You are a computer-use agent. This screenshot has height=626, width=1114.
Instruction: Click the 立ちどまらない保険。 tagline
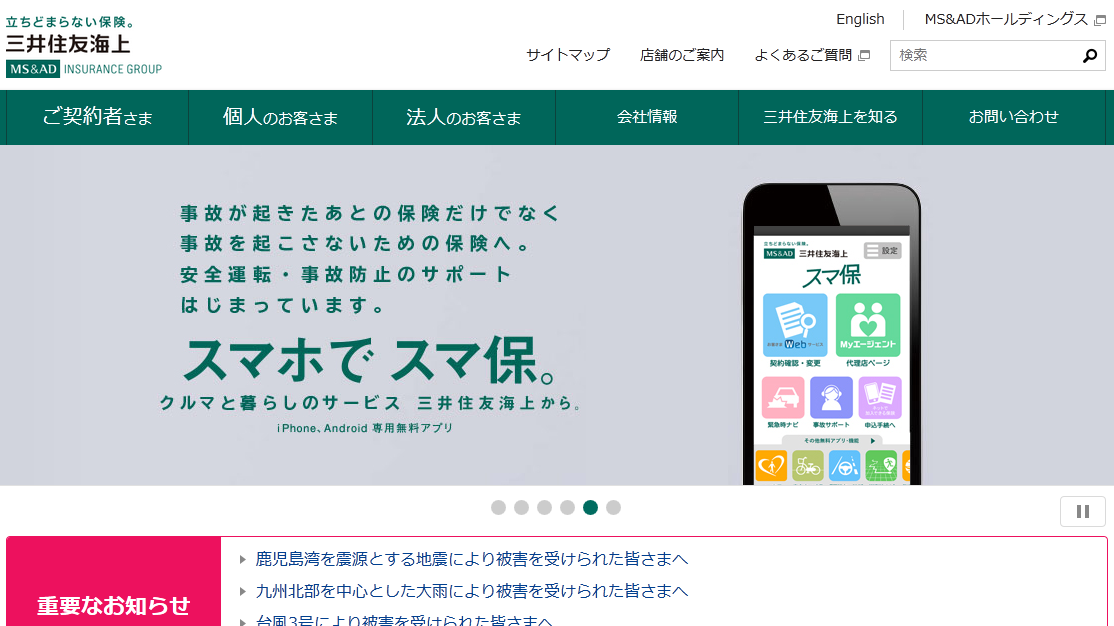pyautogui.click(x=70, y=23)
